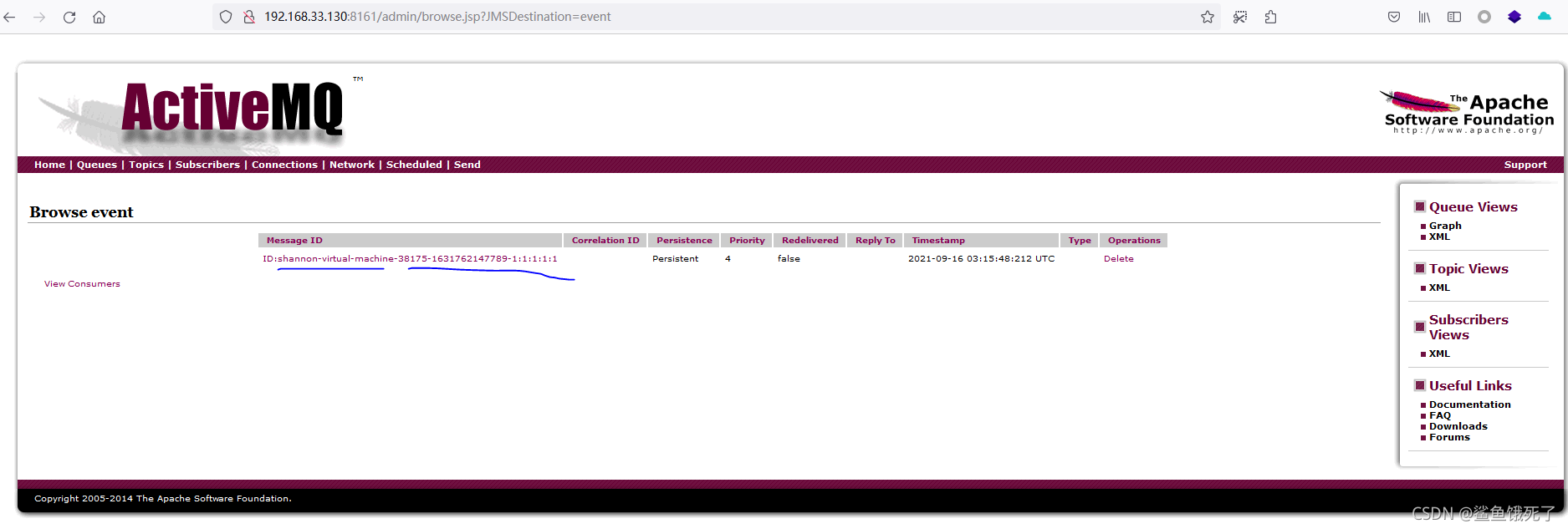
Task: Click the Correlation ID column header
Action: (605, 241)
